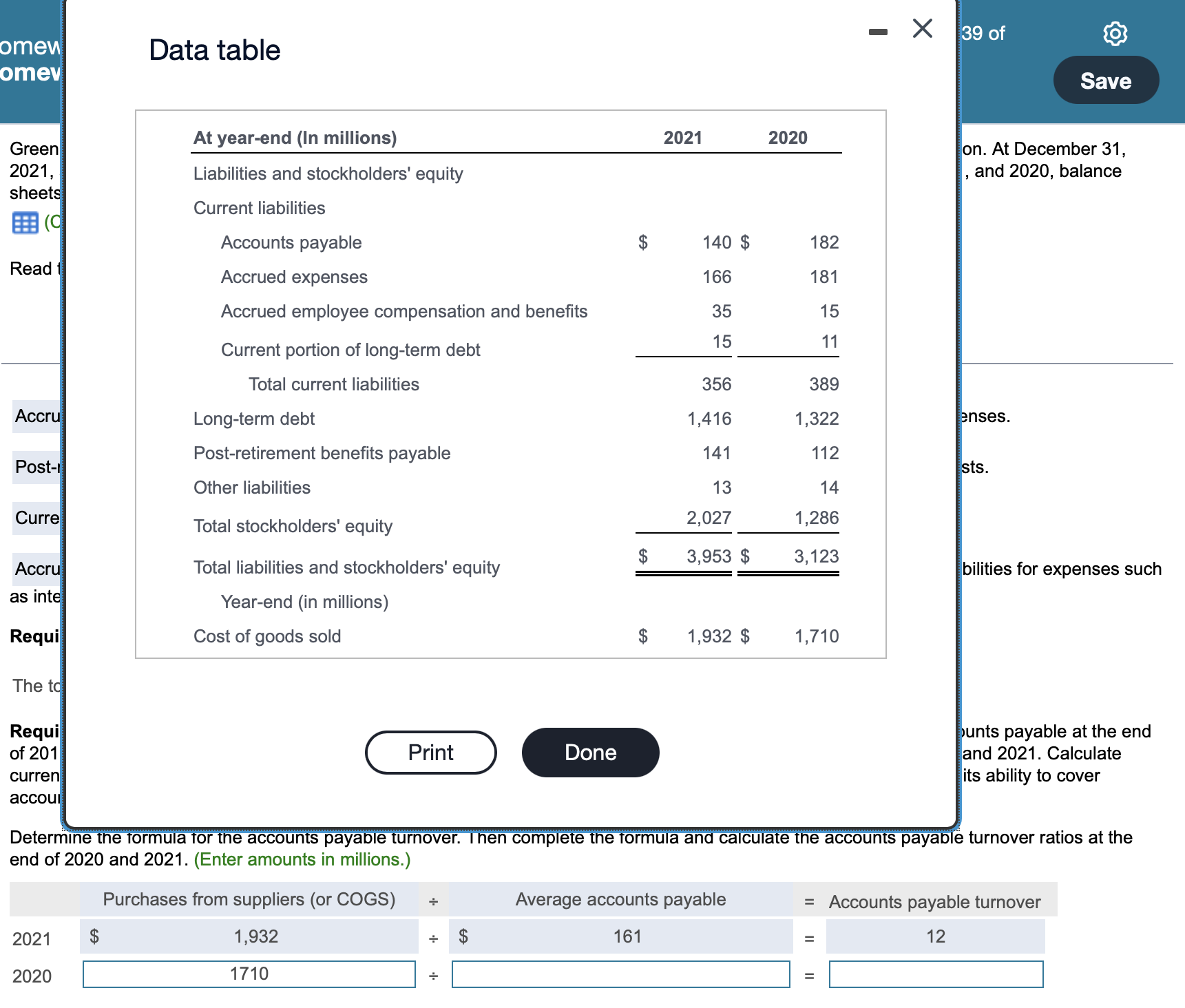Open the Read the requirements link

coord(31,269)
